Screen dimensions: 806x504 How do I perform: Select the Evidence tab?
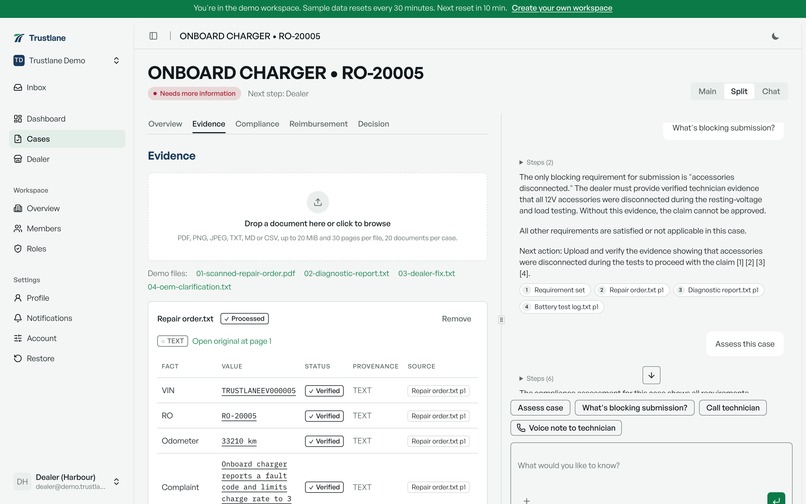coord(209,124)
